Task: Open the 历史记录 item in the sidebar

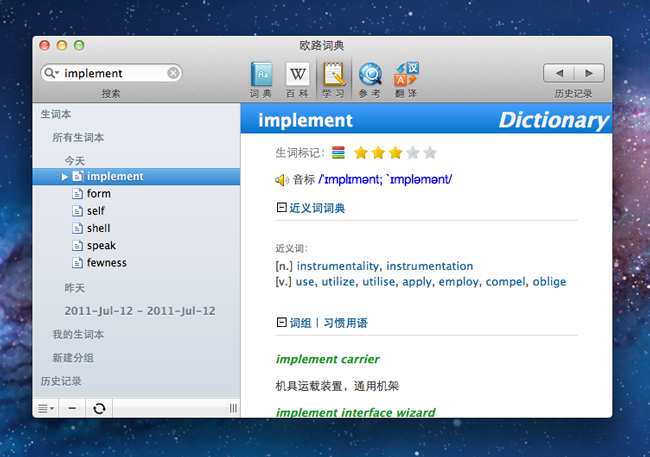Action: 61,381
